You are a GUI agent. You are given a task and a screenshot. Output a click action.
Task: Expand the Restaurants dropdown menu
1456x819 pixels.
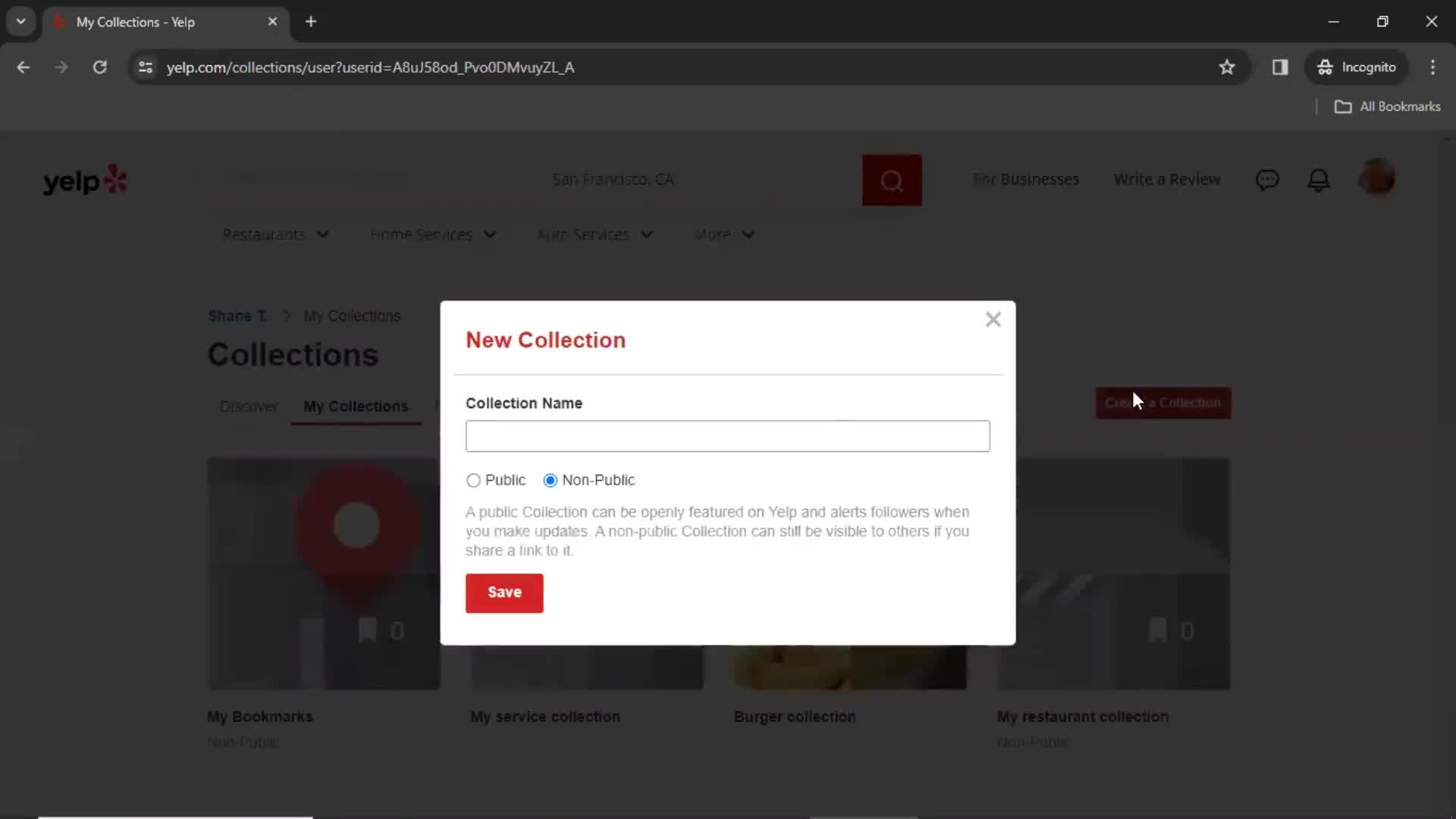tap(274, 234)
